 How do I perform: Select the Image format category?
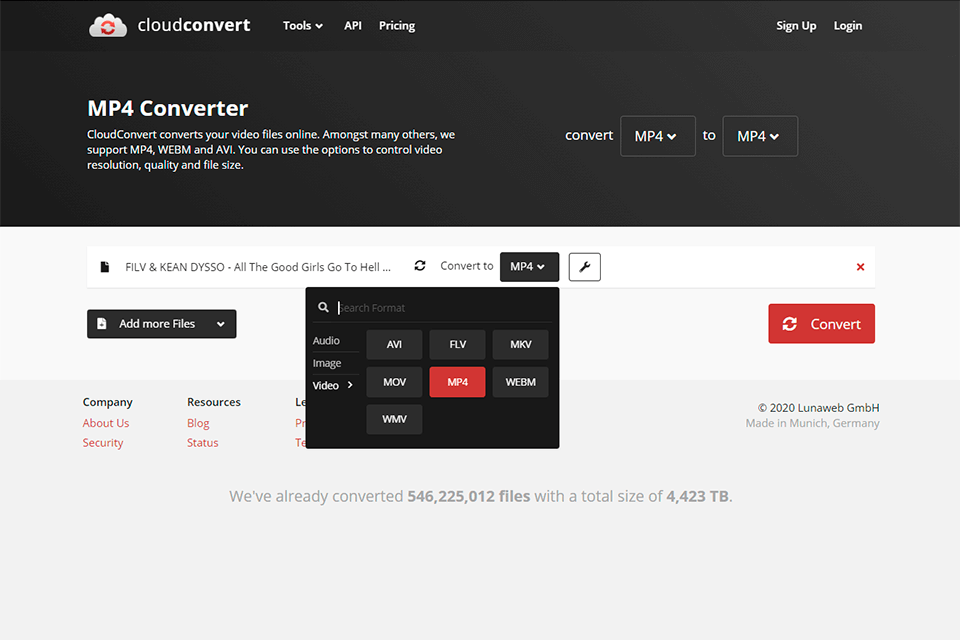click(x=327, y=363)
